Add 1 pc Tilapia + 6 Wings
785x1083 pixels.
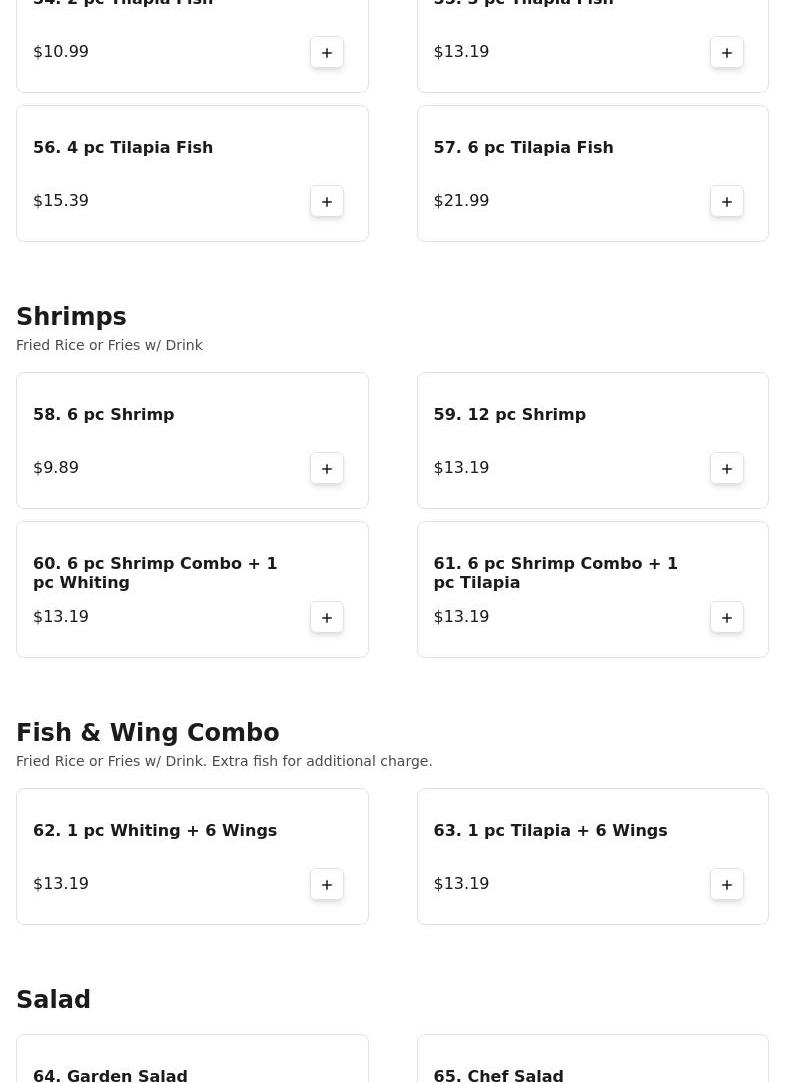point(726,884)
